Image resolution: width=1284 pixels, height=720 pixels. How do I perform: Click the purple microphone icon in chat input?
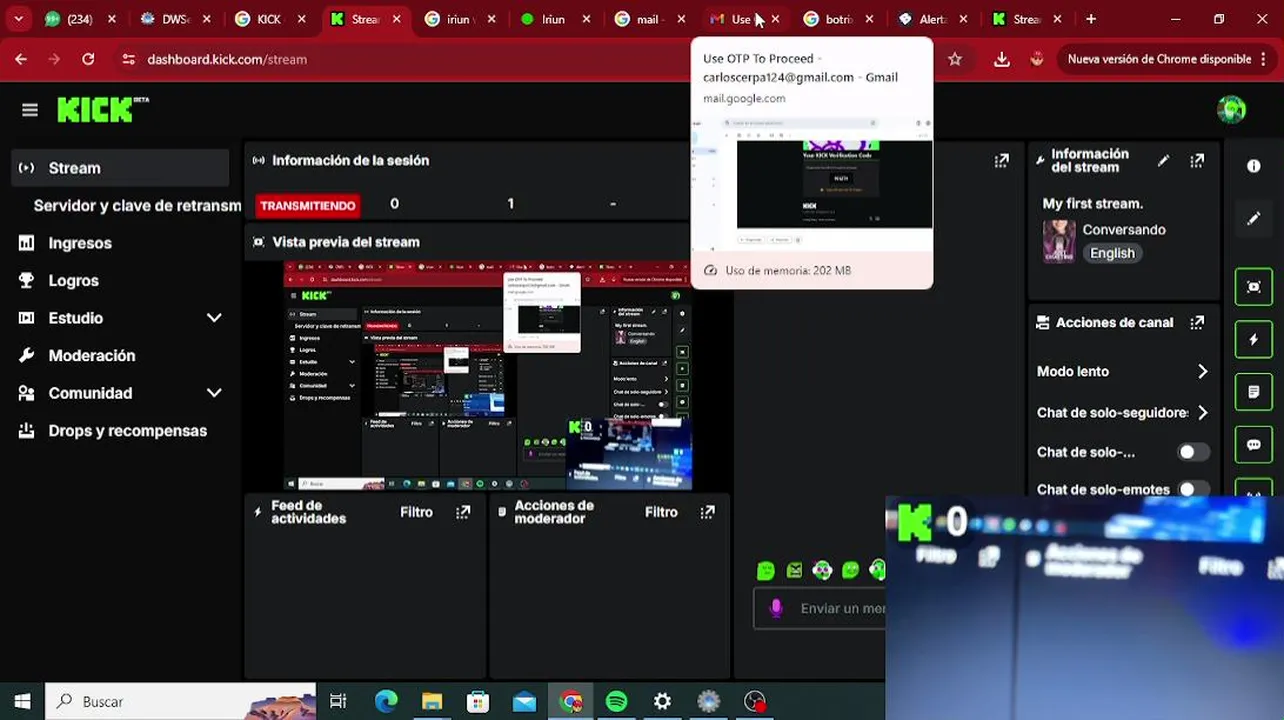point(775,608)
